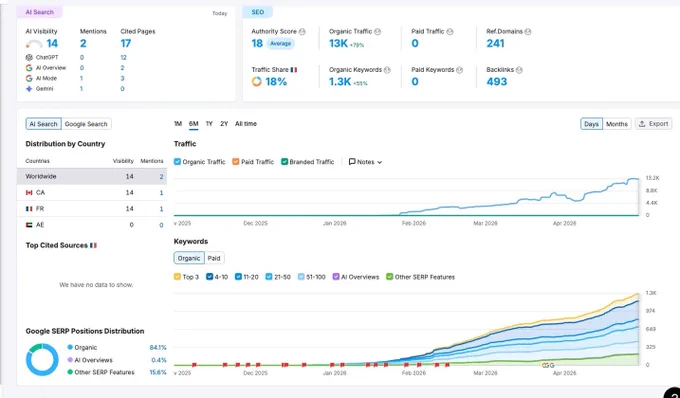680x398 pixels.
Task: Click the Organic legend dot in SERP distribution
Action: (x=70, y=347)
